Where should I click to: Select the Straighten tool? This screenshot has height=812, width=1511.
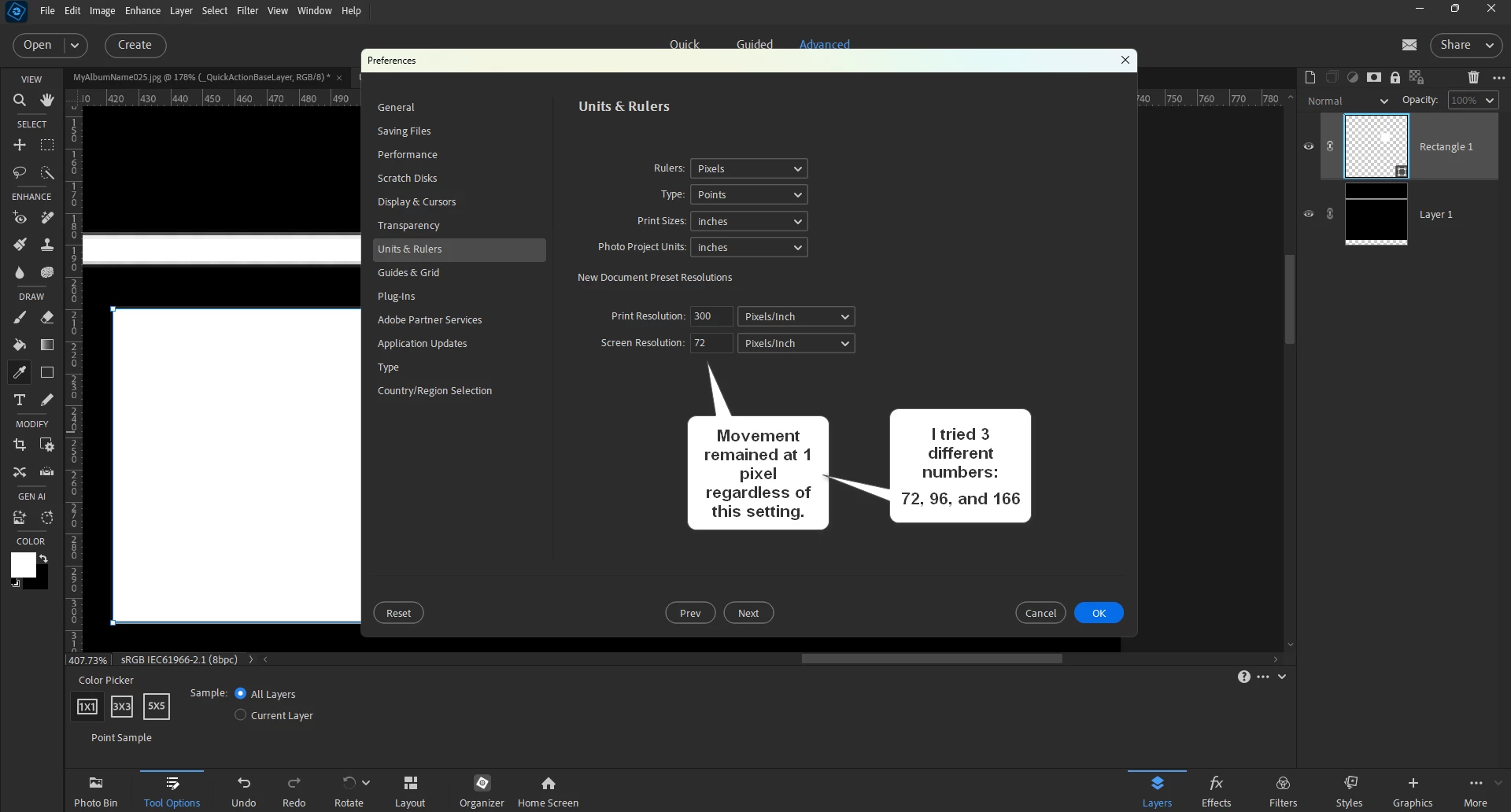[47, 472]
